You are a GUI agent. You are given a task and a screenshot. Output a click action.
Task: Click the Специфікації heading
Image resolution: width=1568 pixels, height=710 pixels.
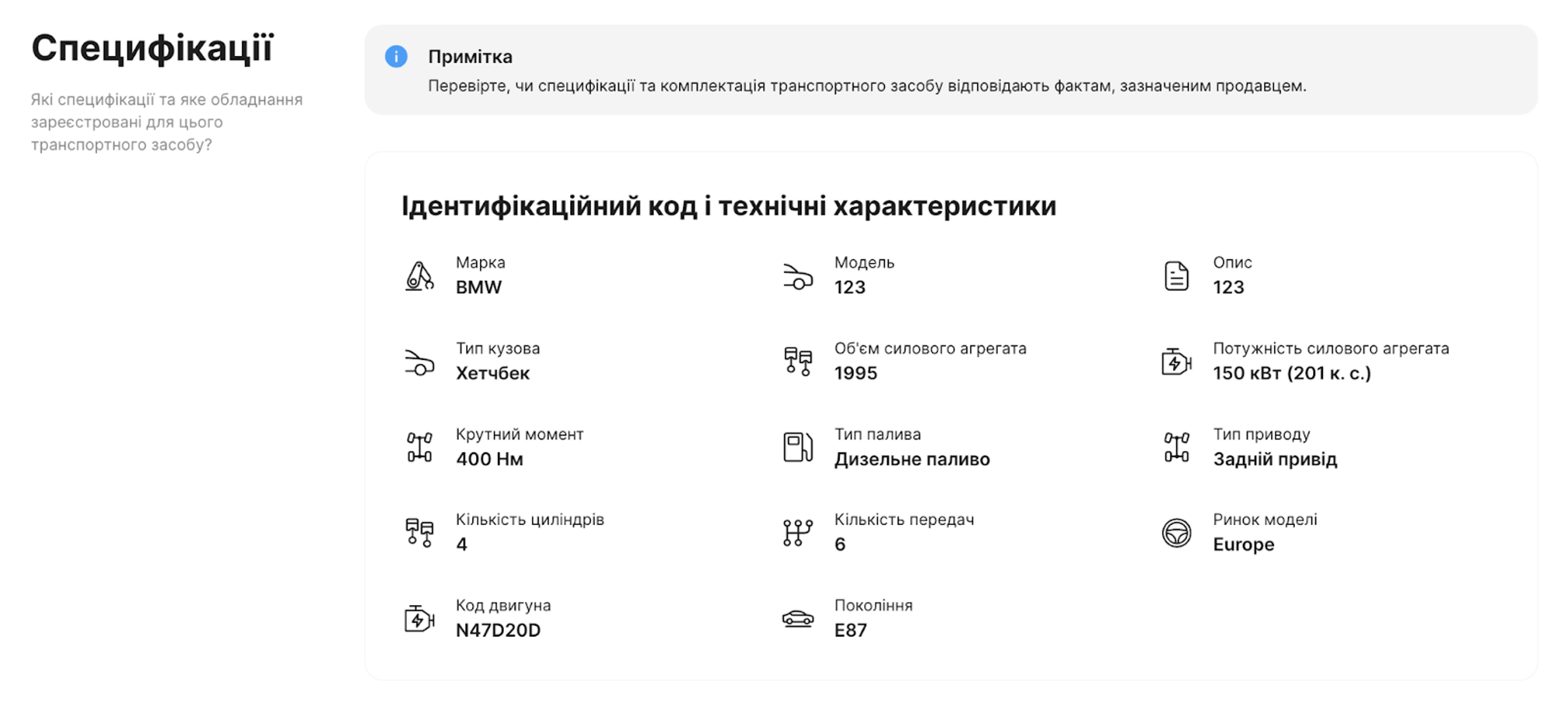153,48
